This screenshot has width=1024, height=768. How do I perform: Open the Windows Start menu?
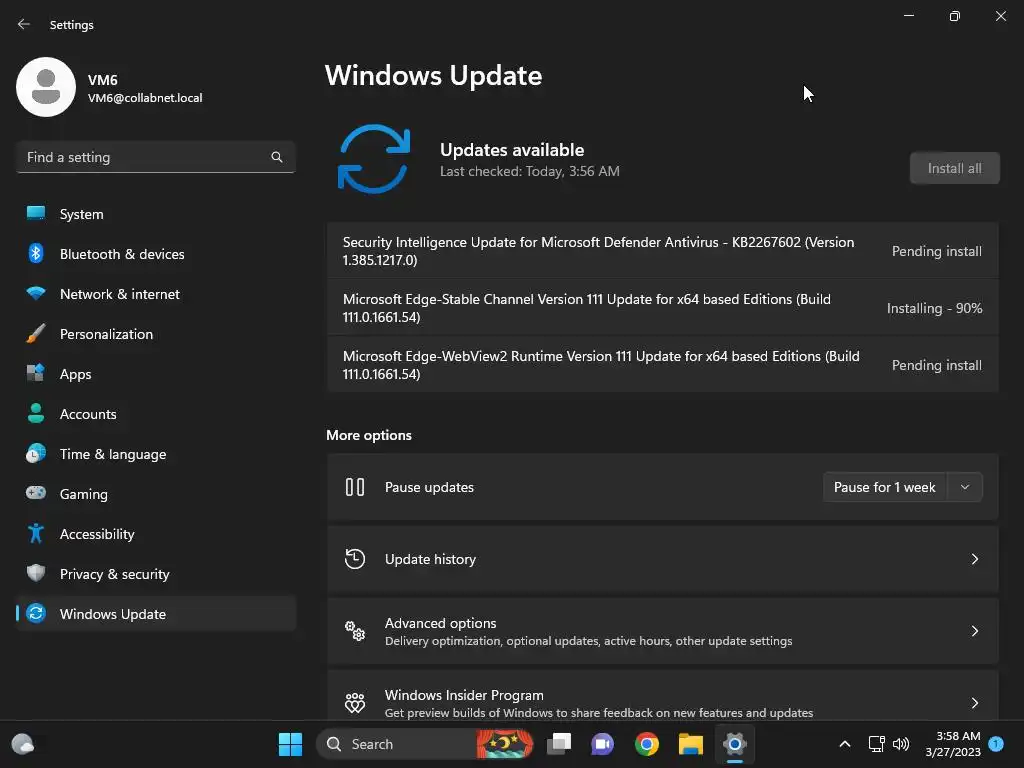tap(290, 744)
